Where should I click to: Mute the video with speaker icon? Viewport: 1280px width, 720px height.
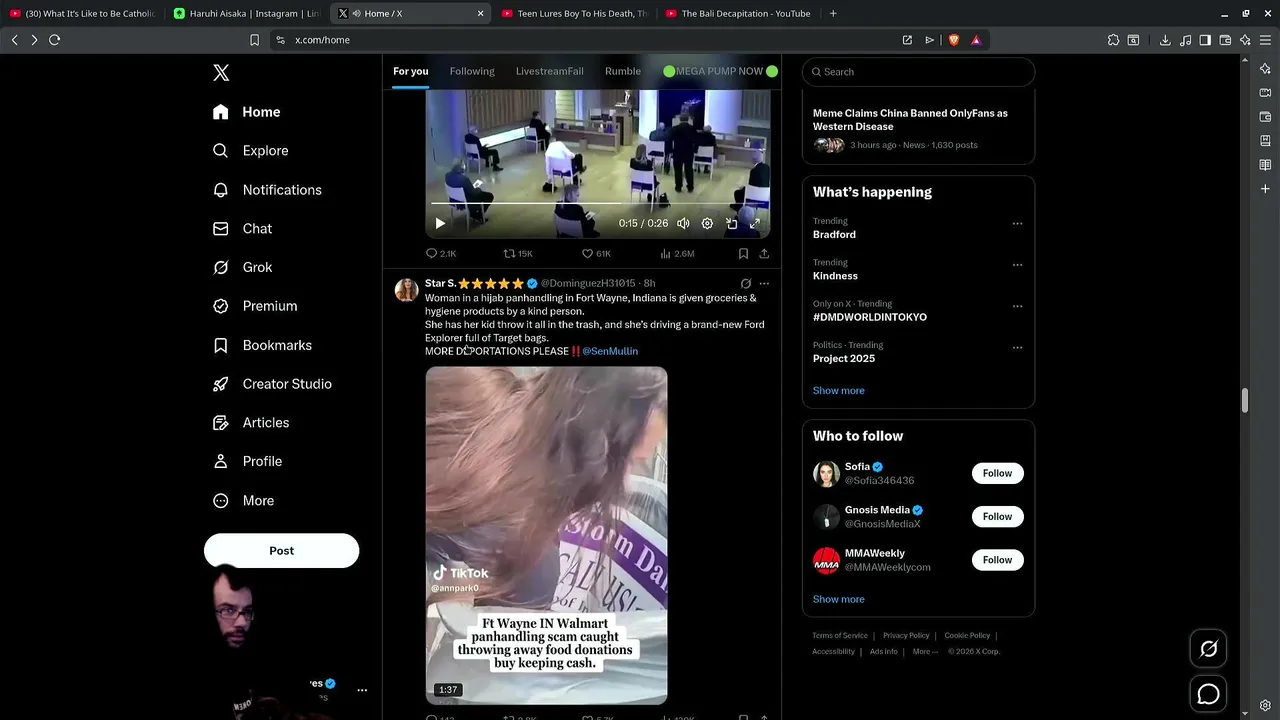[x=683, y=224]
